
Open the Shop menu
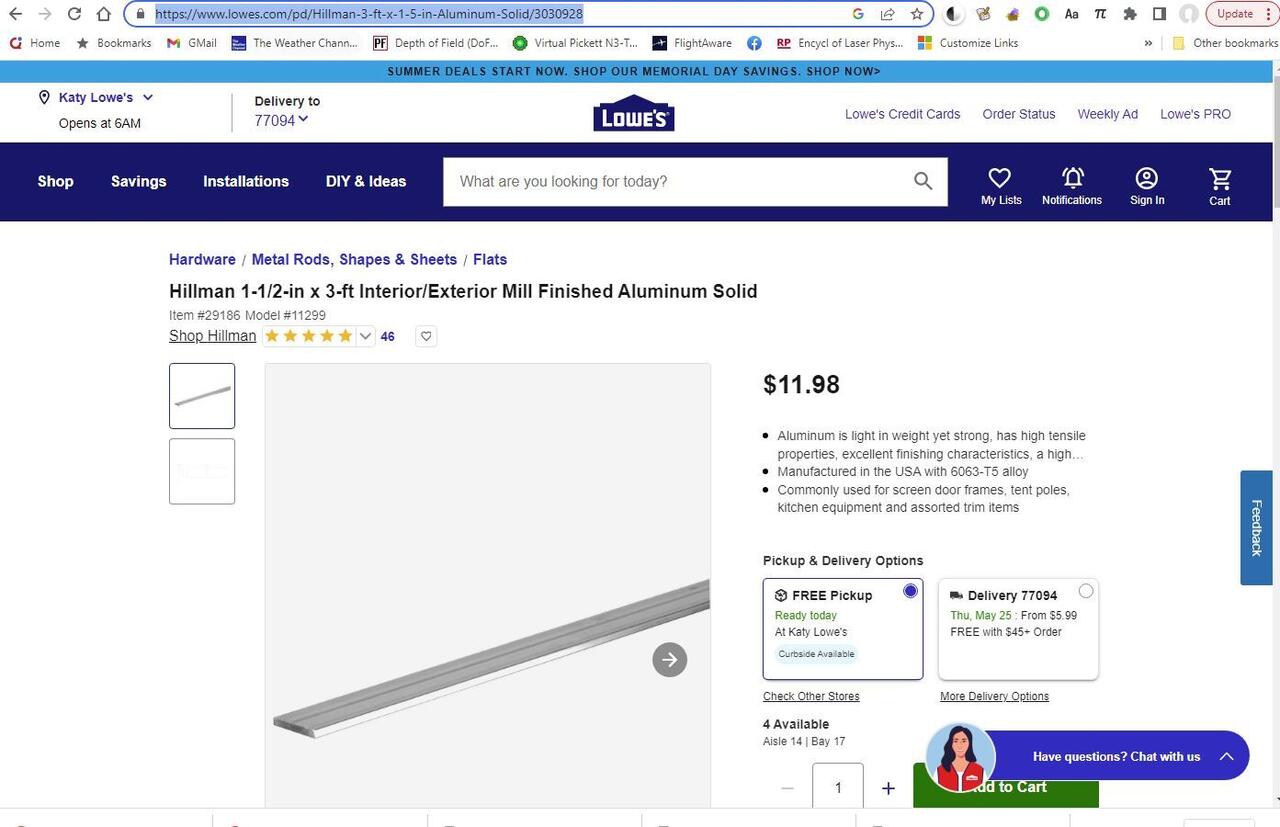(56, 181)
